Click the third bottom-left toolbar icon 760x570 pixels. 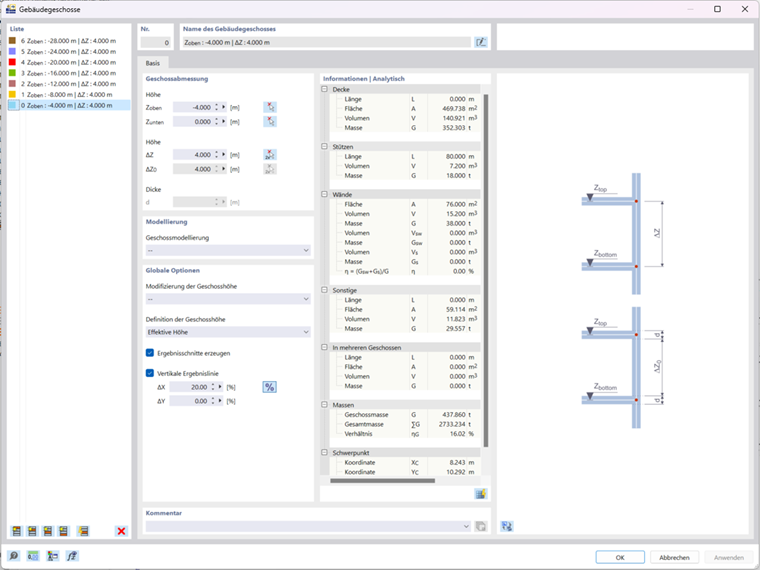52,556
